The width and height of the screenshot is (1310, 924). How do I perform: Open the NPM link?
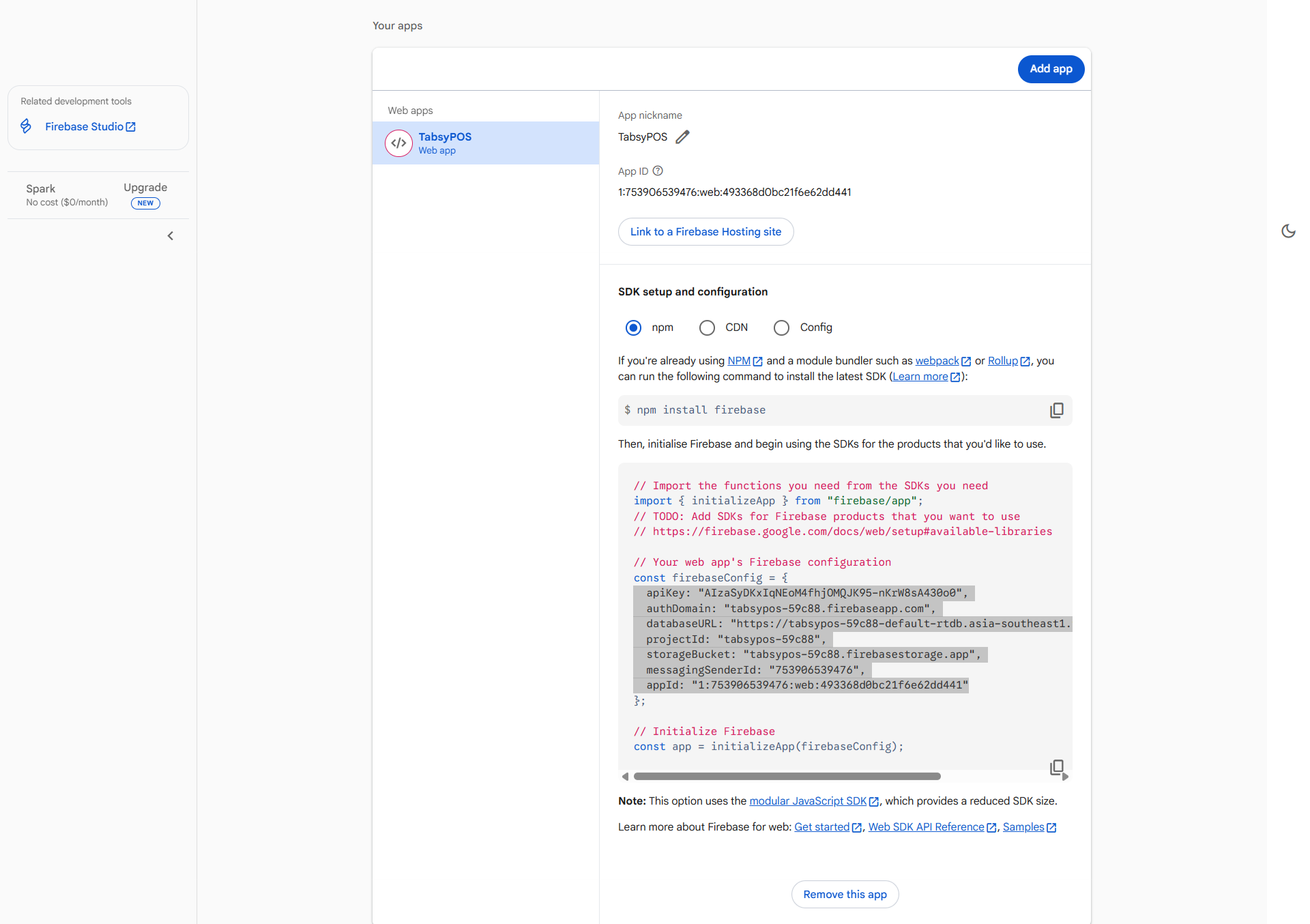coord(744,361)
